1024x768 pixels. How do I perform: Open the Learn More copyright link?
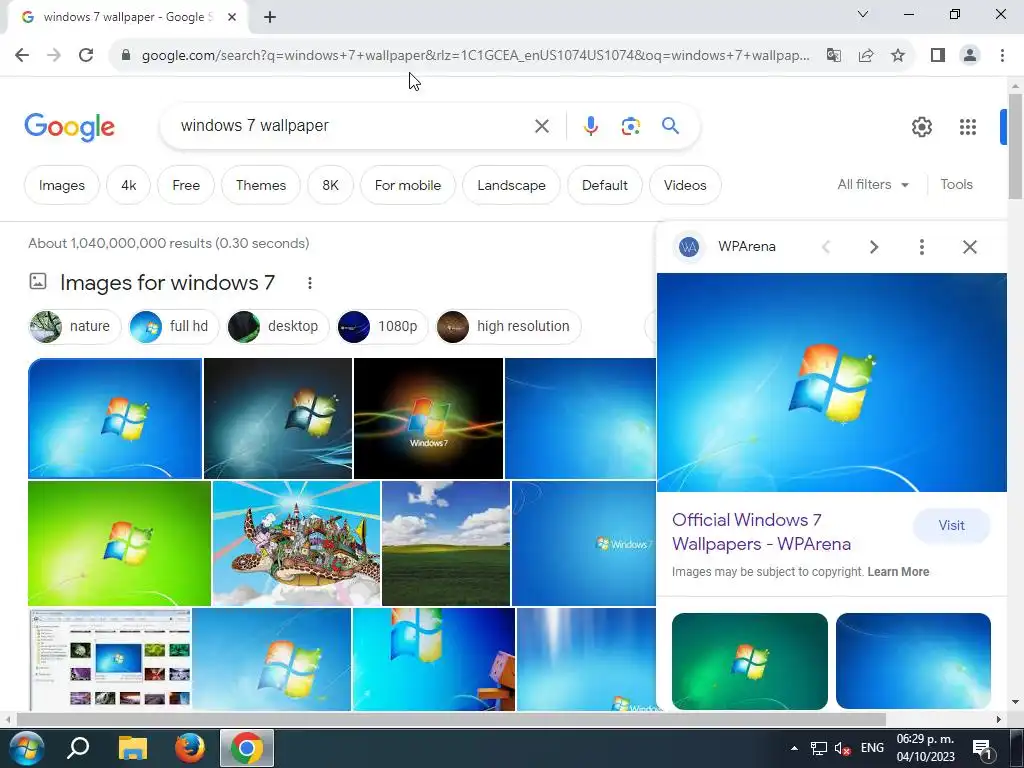(x=898, y=572)
